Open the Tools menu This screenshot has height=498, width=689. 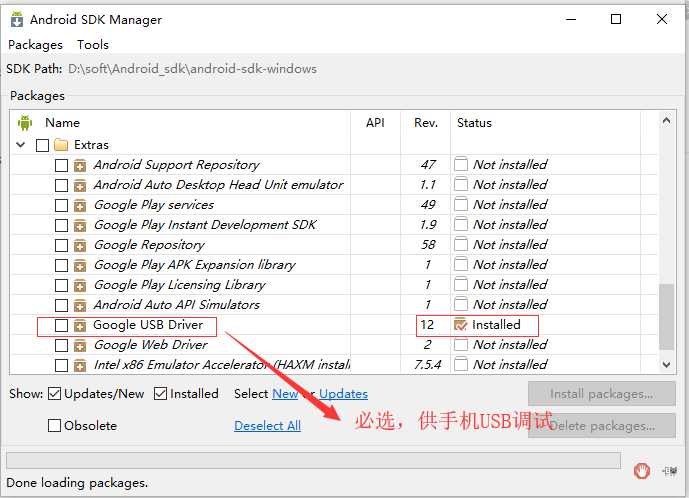[x=93, y=45]
